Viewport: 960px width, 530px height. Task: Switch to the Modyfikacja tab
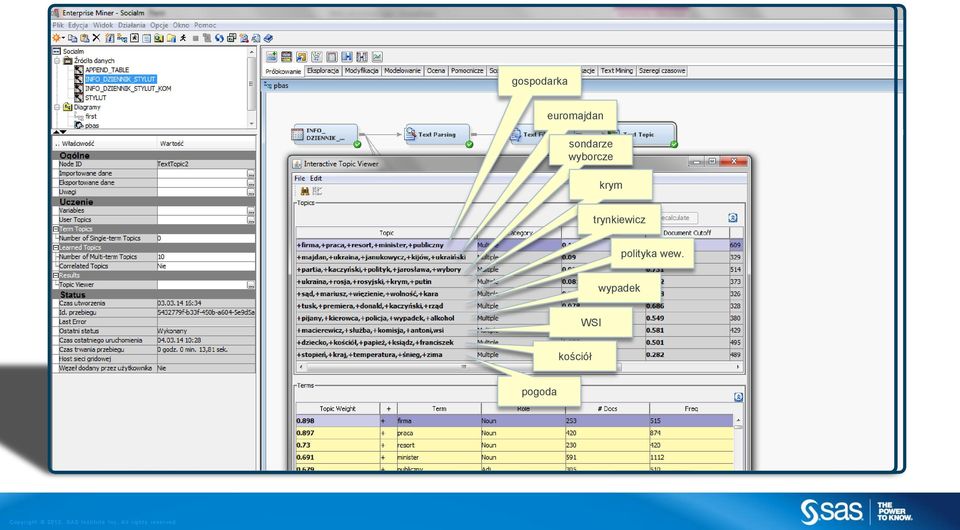pyautogui.click(x=361, y=71)
